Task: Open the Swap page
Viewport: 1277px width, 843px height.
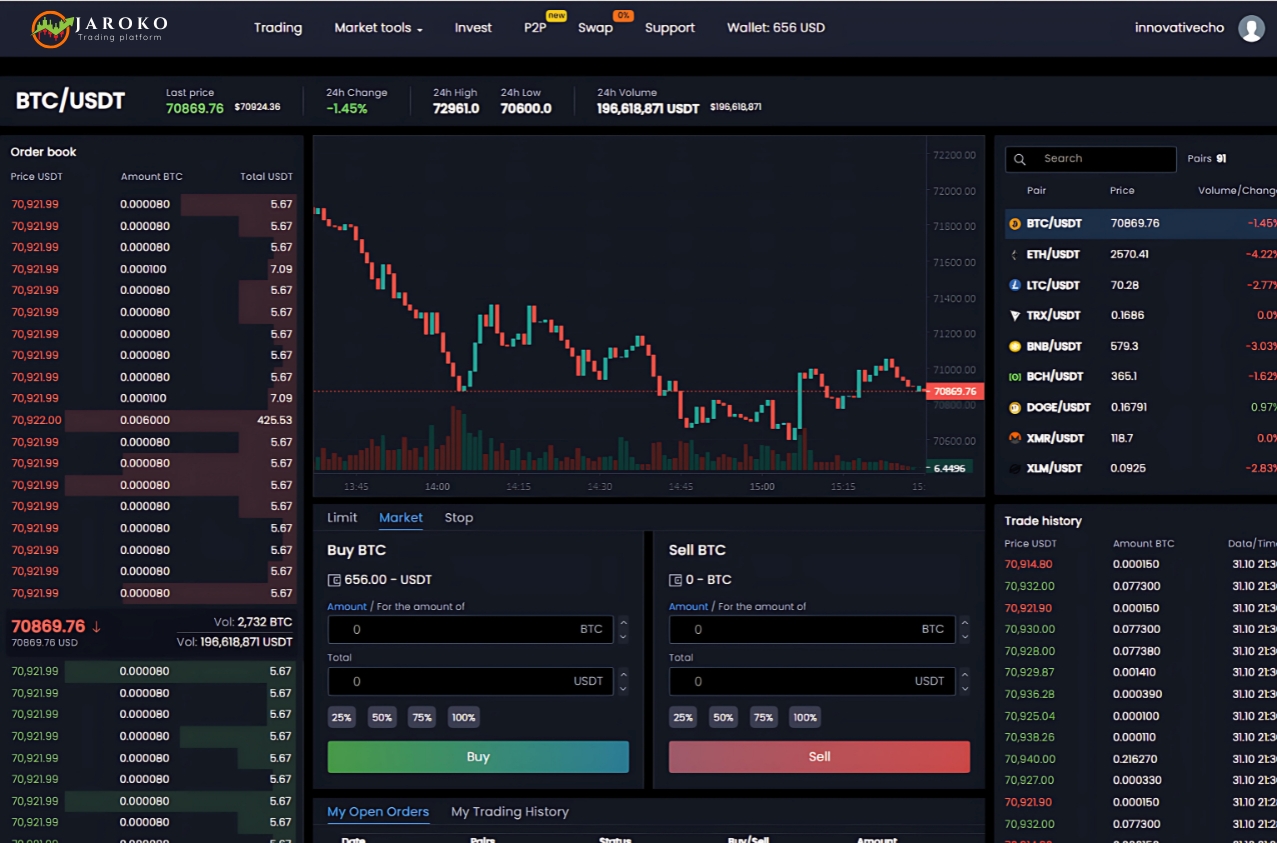Action: (x=595, y=28)
